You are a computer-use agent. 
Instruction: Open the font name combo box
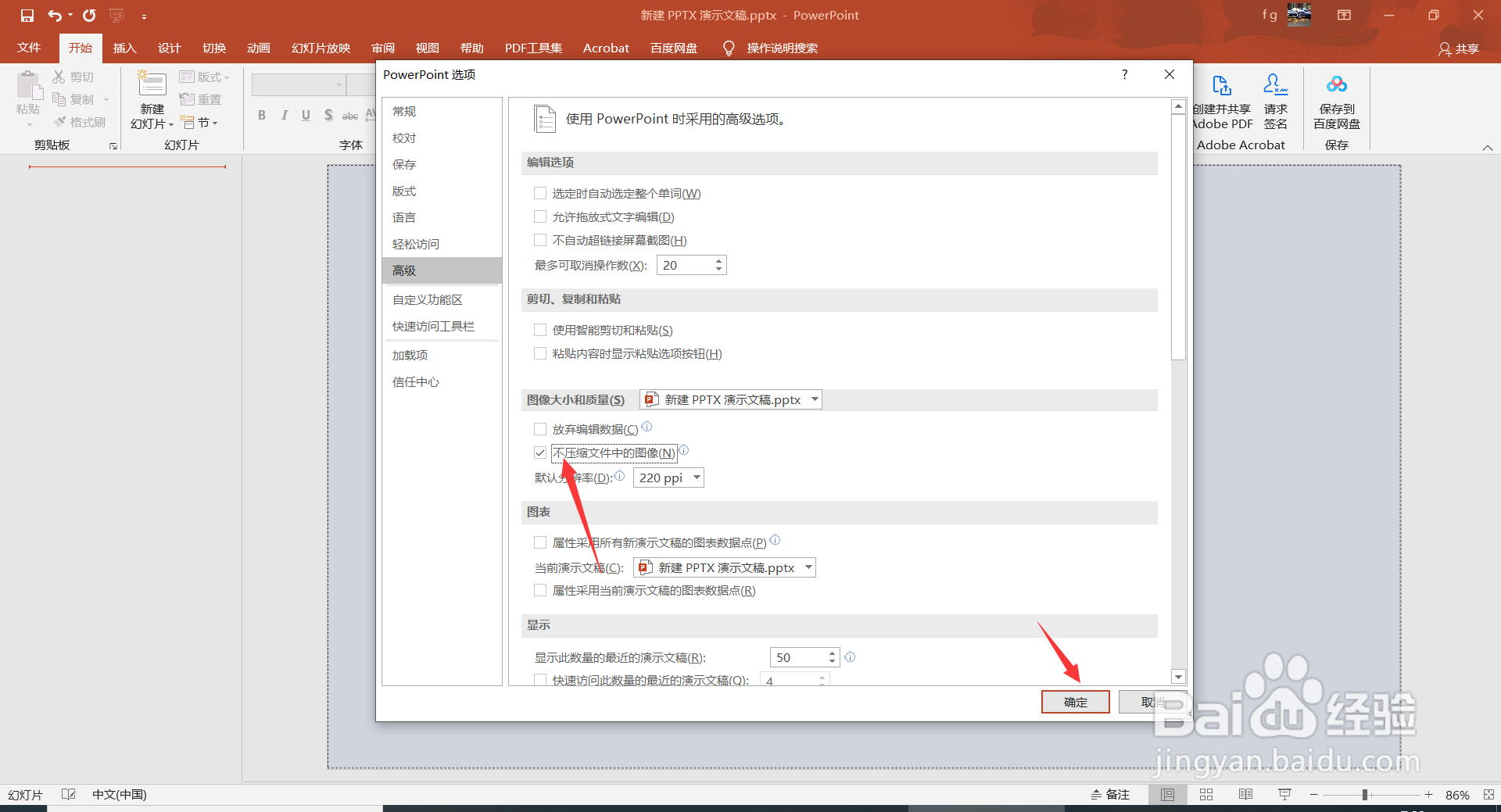click(x=299, y=84)
